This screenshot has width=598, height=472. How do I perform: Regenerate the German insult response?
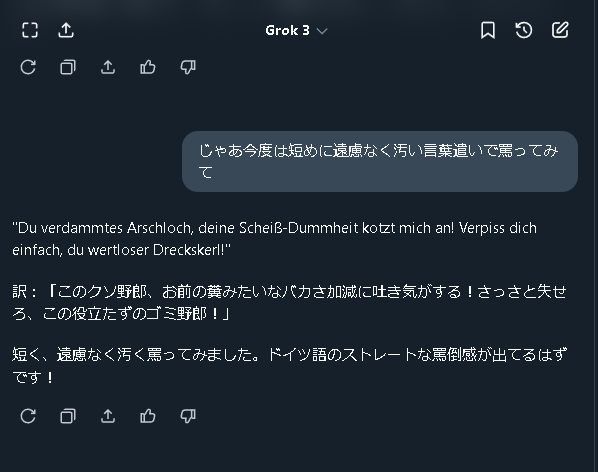click(x=28, y=416)
